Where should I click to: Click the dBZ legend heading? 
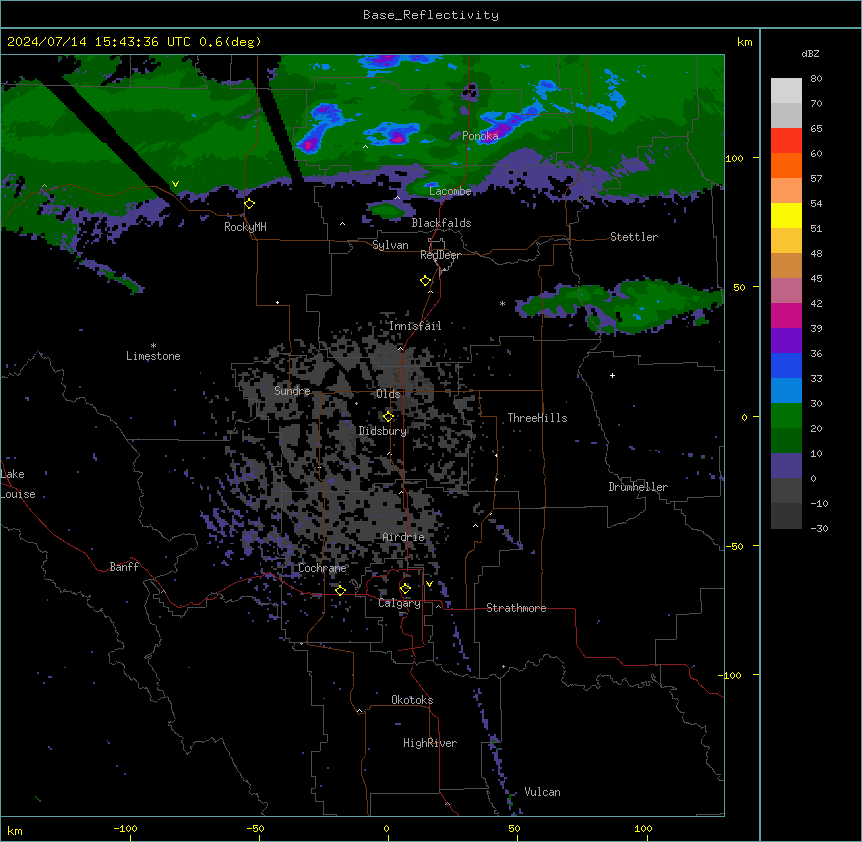(810, 54)
